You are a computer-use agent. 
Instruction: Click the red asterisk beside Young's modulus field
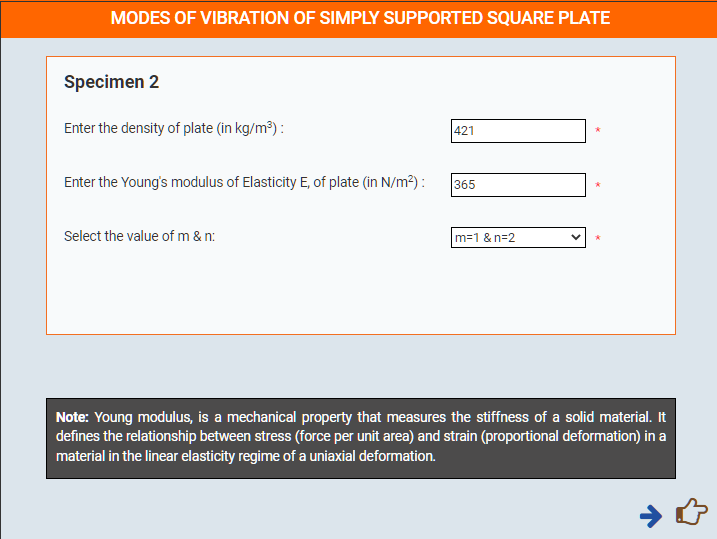tap(598, 185)
